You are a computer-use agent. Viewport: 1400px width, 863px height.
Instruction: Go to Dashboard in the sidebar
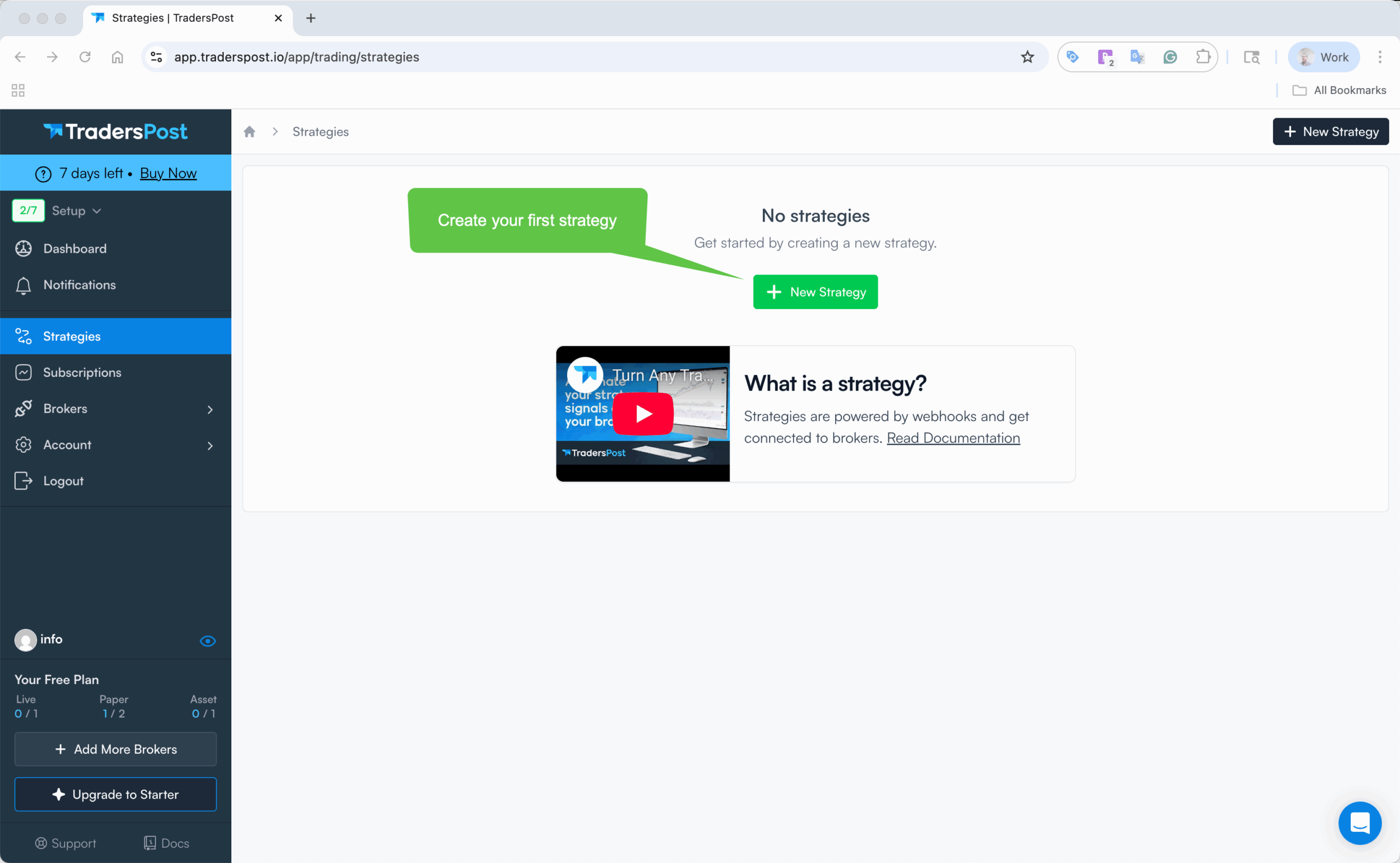75,249
